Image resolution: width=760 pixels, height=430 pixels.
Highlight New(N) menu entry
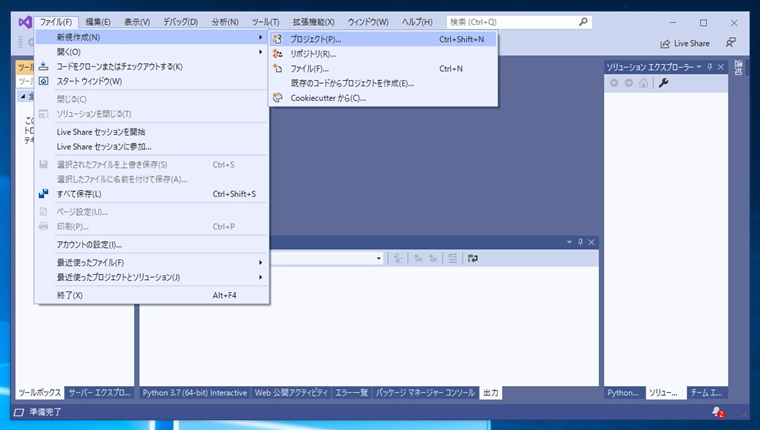[x=151, y=37]
